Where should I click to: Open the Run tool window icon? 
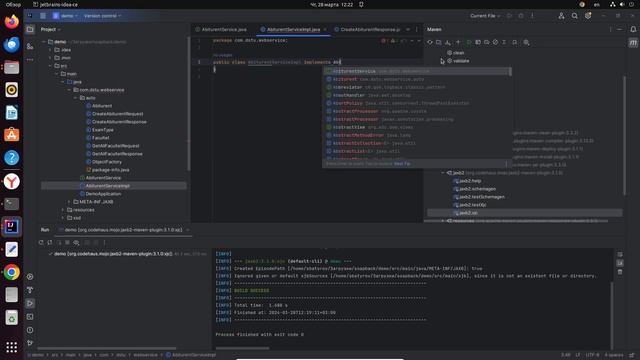(x=30, y=303)
